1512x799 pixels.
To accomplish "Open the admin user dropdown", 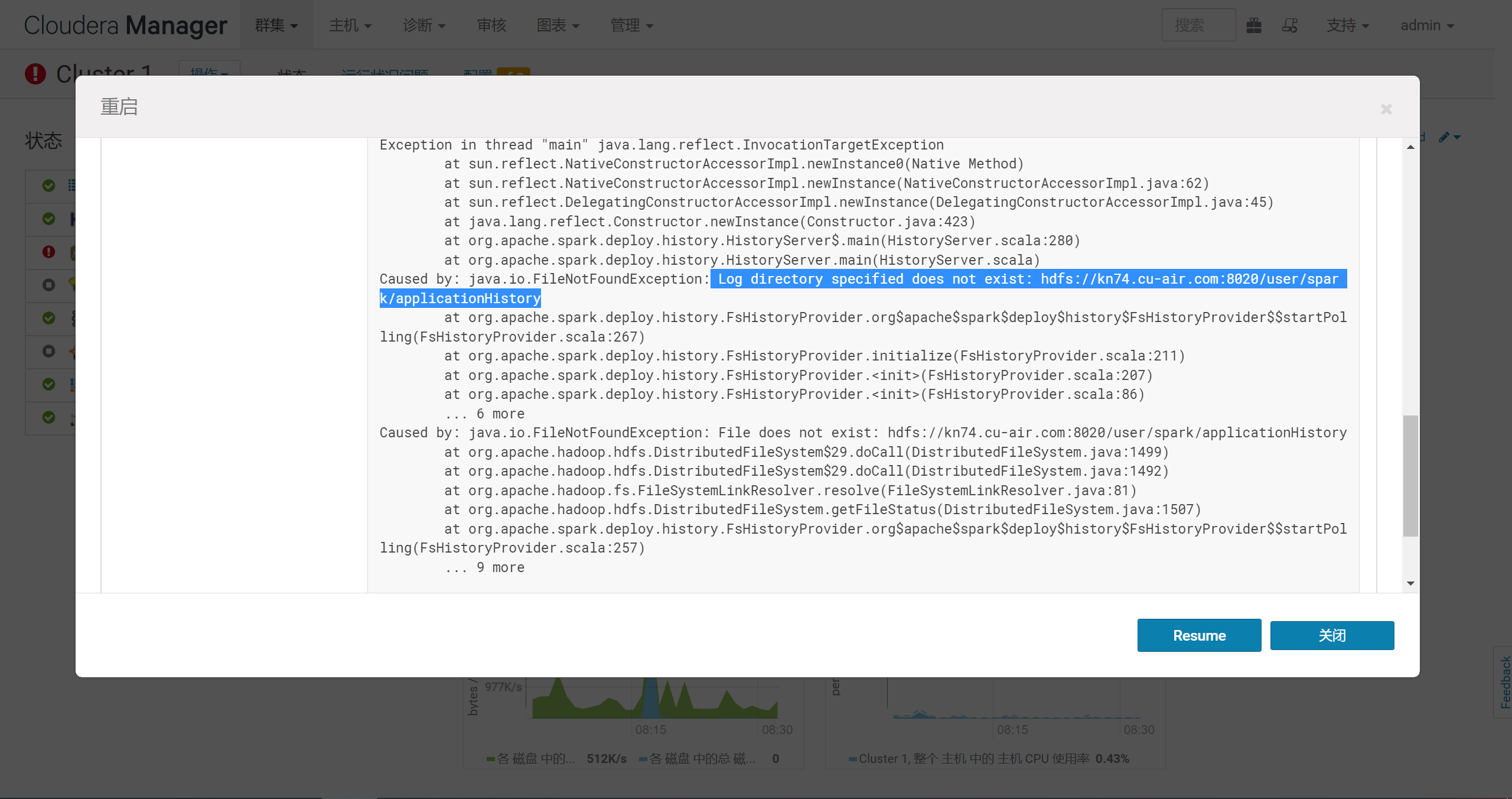I will [x=1426, y=25].
